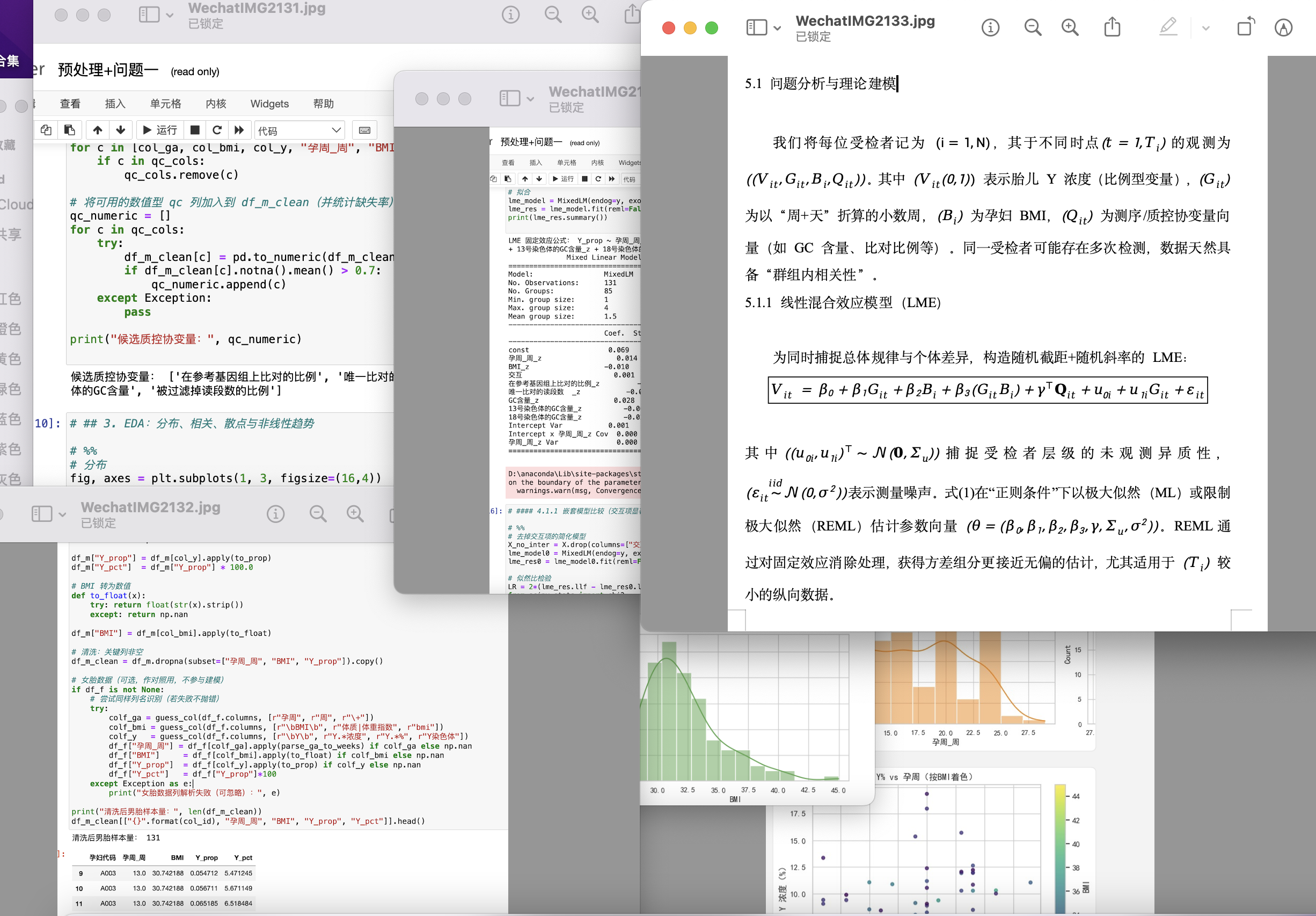Move cell down arrow in WechatIMG2131 notebook

[x=120, y=130]
